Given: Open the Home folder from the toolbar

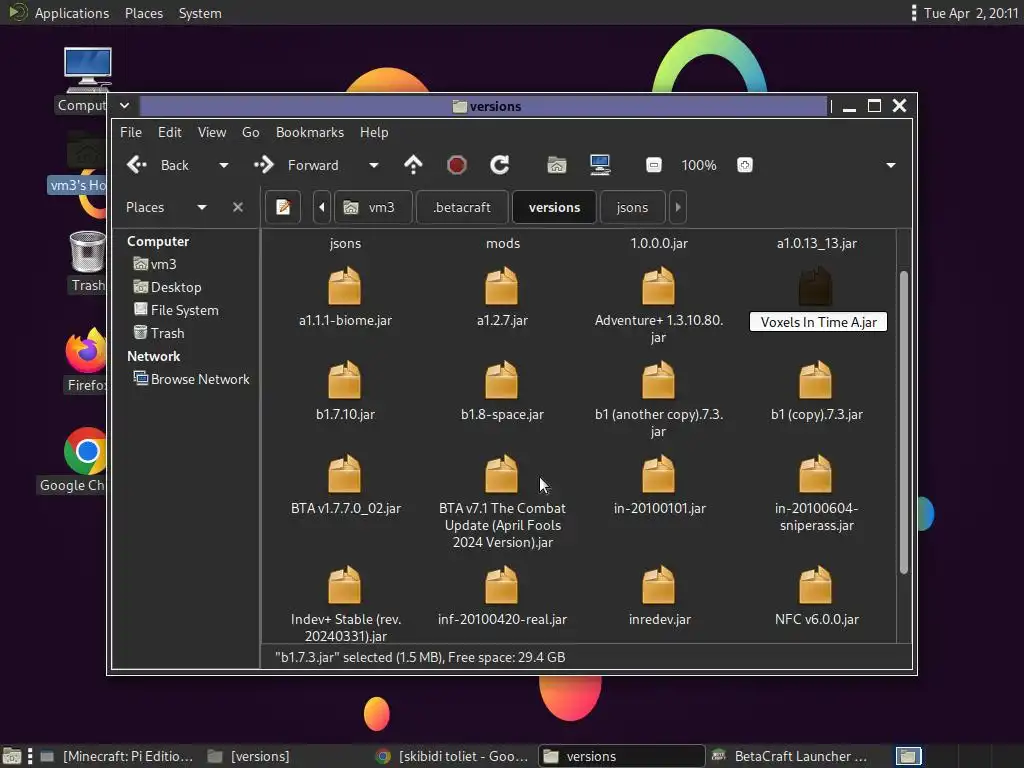Looking at the screenshot, I should 556,165.
